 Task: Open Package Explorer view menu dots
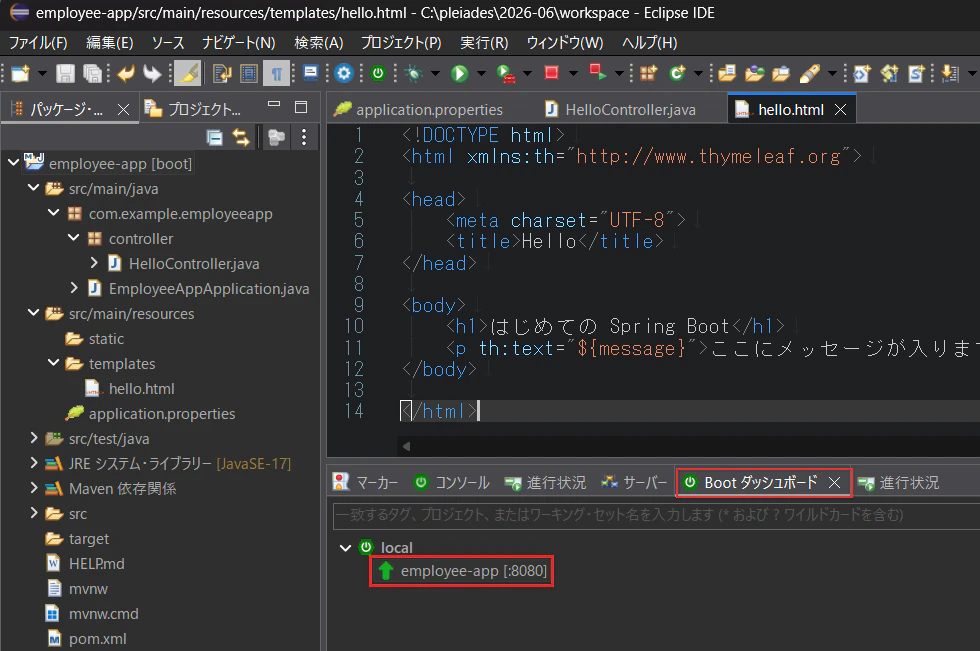click(304, 137)
